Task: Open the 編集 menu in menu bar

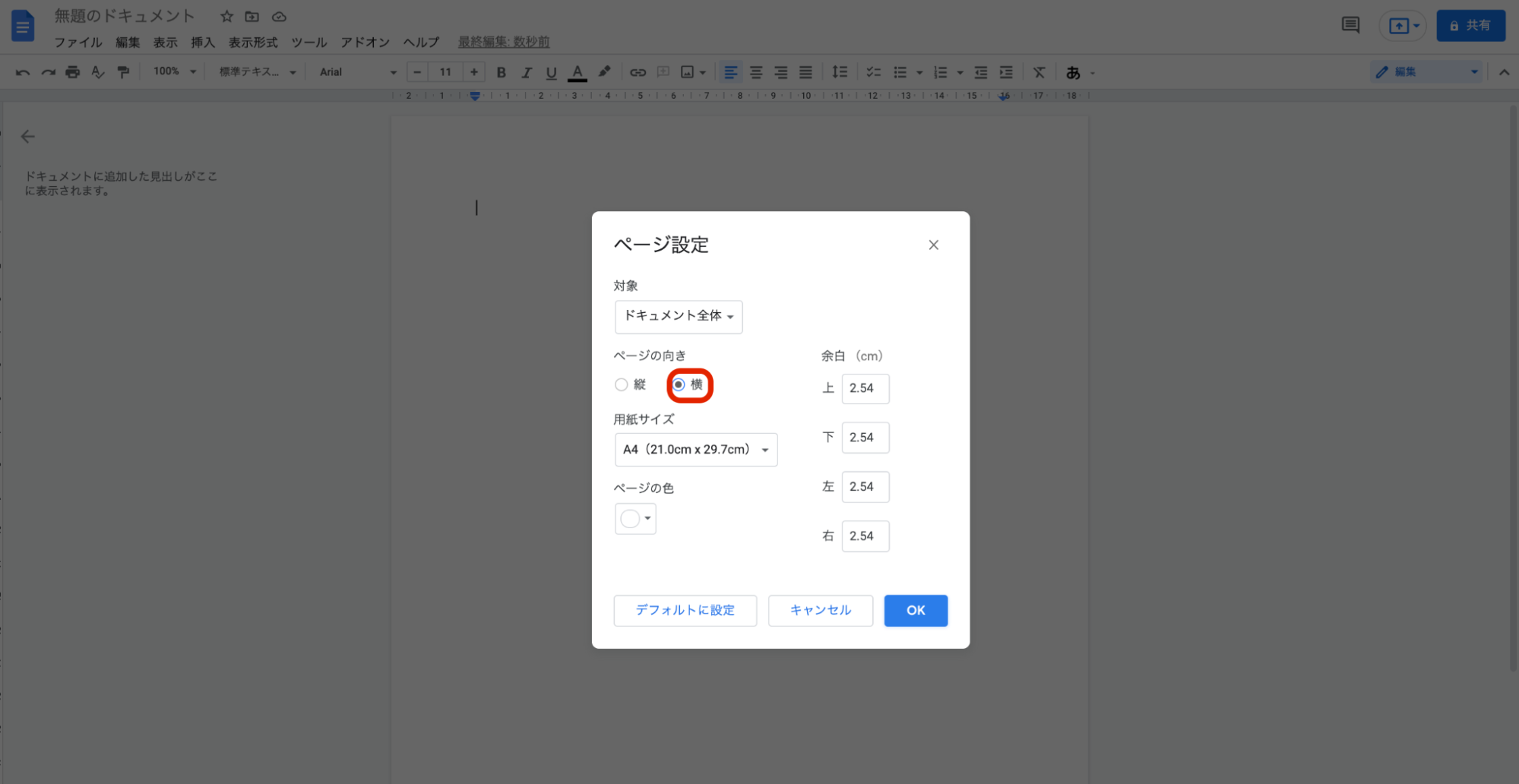Action: (128, 43)
